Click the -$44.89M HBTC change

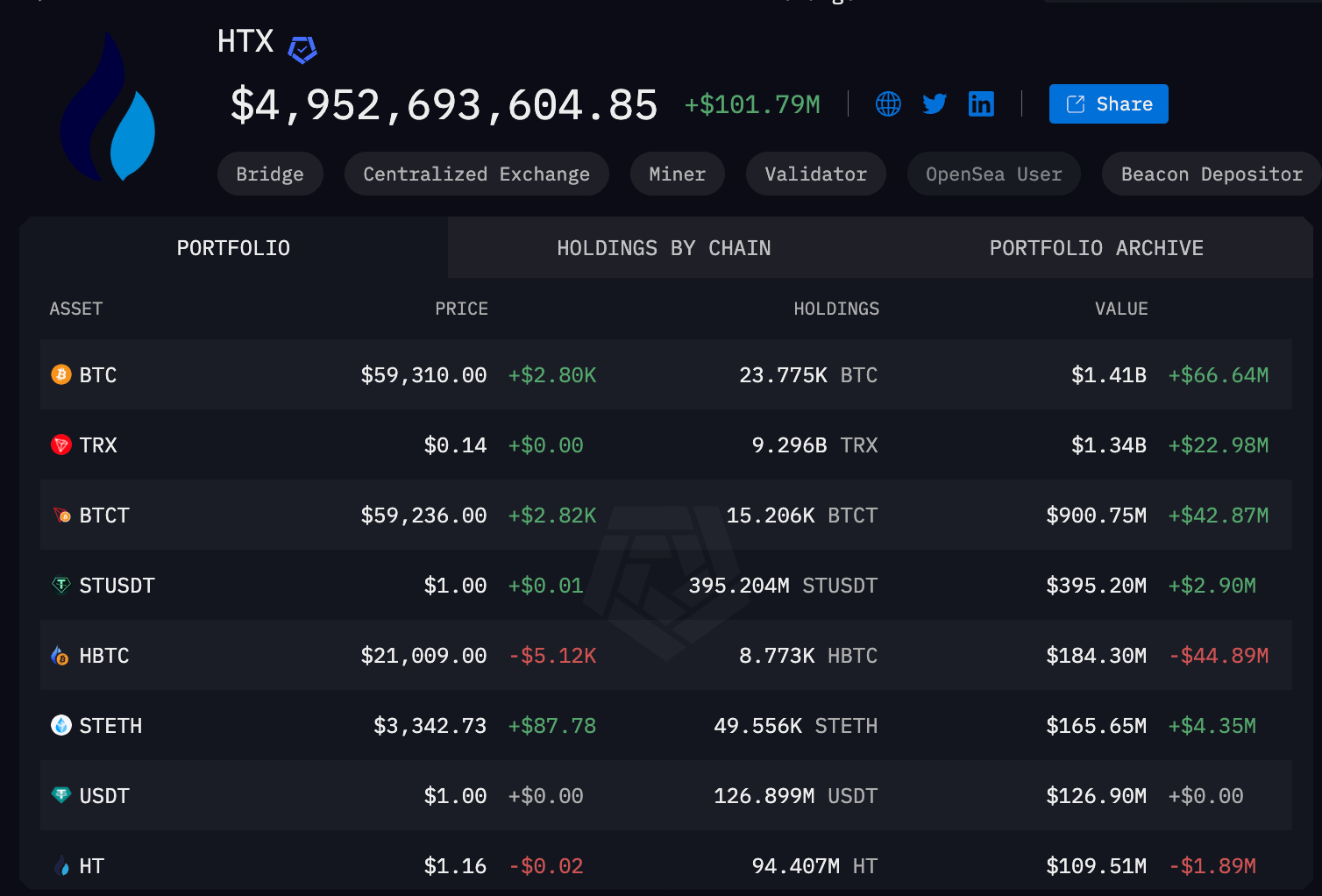tap(1219, 656)
